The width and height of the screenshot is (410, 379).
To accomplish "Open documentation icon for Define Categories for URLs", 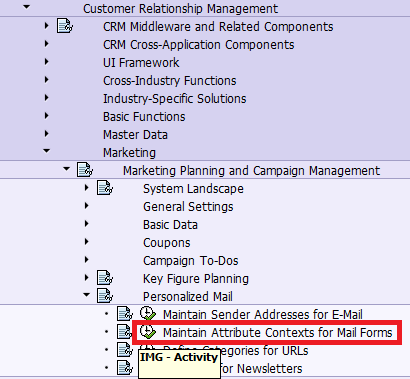I will (x=125, y=350).
